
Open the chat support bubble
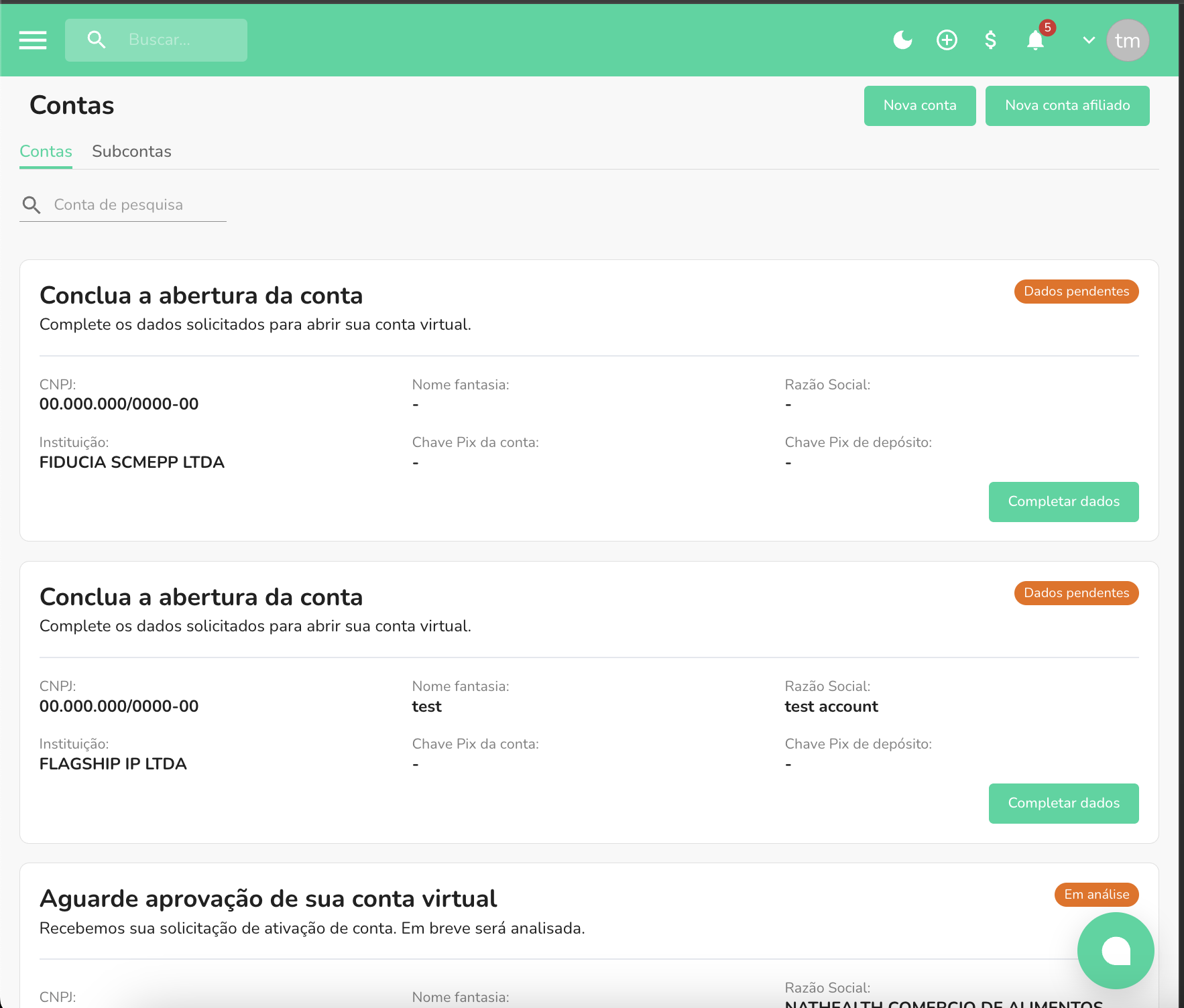click(x=1116, y=950)
